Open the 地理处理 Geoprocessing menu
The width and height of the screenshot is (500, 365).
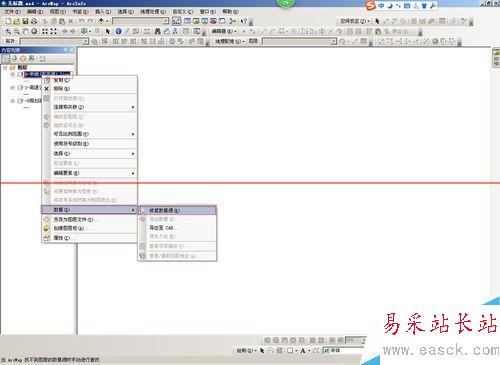click(x=153, y=11)
